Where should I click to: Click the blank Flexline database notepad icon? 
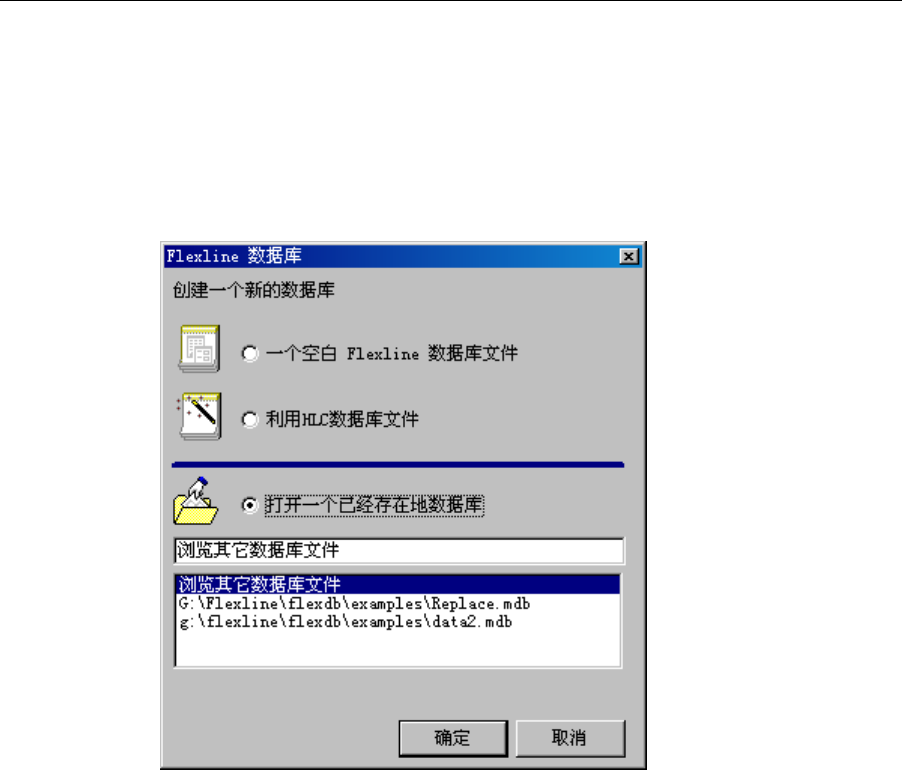coord(199,348)
